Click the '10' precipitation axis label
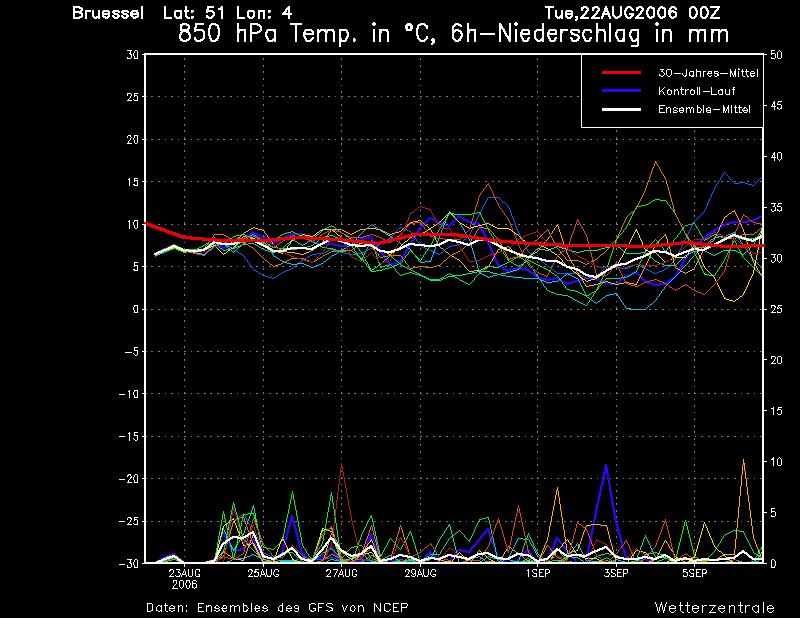This screenshot has height=618, width=800. [776, 462]
